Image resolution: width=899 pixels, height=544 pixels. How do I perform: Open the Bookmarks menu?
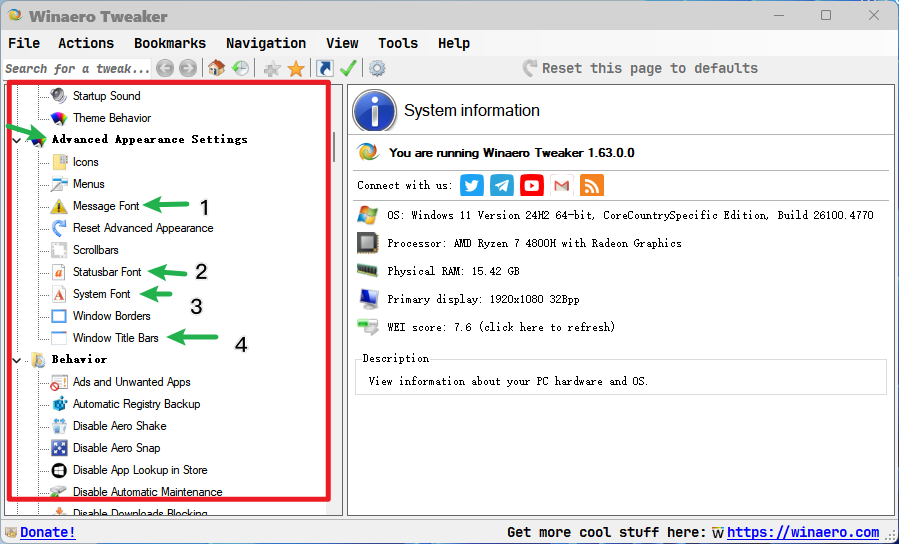click(x=169, y=43)
